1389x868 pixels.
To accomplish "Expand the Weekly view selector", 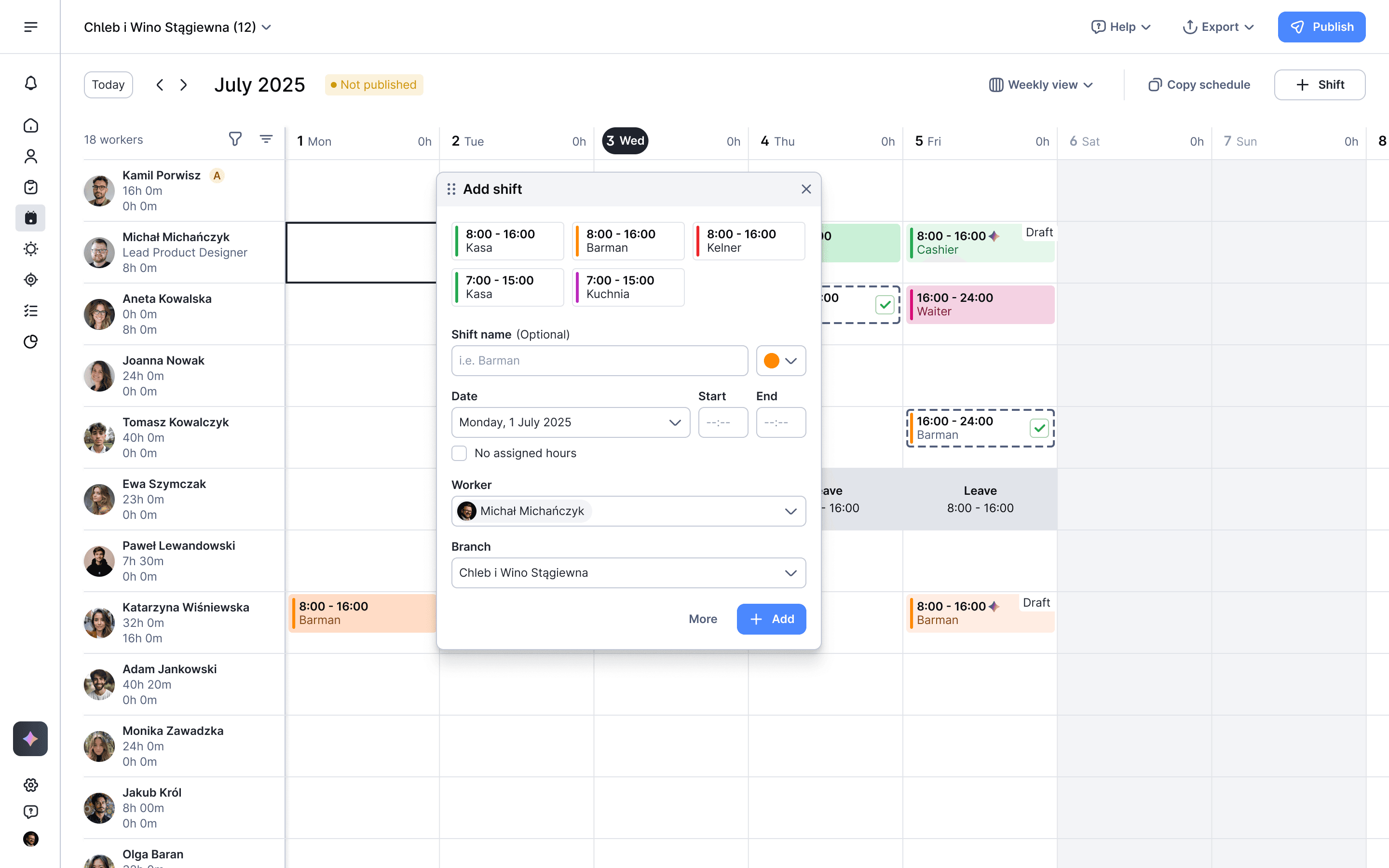I will pyautogui.click(x=1041, y=85).
